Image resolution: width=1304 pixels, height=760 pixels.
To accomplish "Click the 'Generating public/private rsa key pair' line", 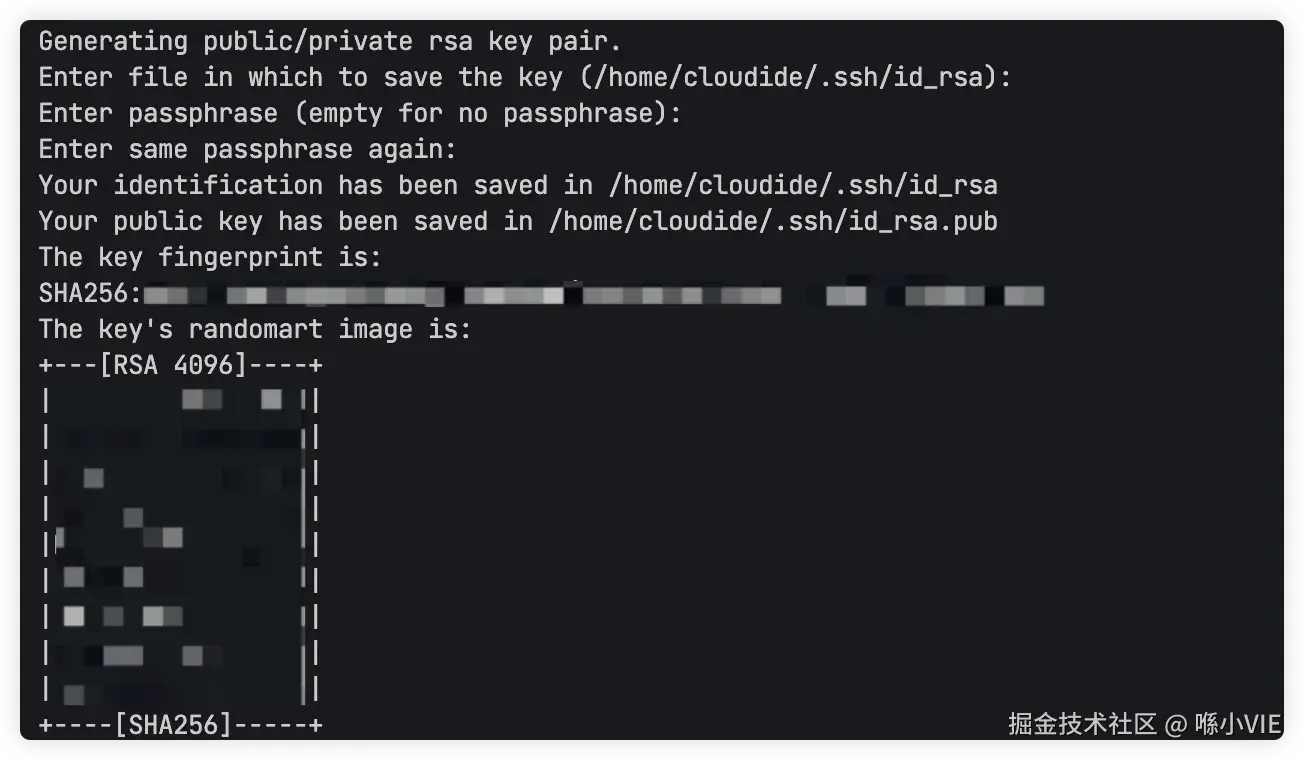I will pyautogui.click(x=330, y=42).
